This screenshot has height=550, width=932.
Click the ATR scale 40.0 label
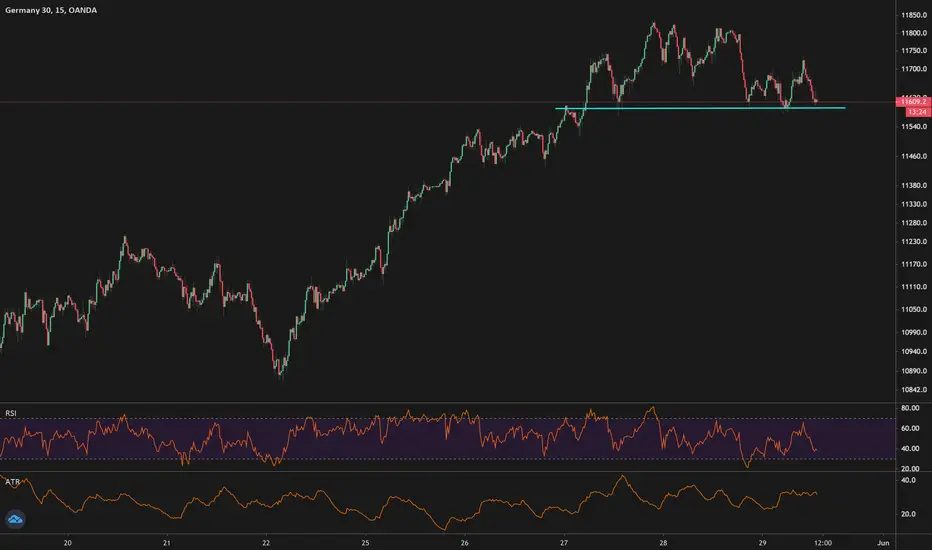tap(908, 480)
